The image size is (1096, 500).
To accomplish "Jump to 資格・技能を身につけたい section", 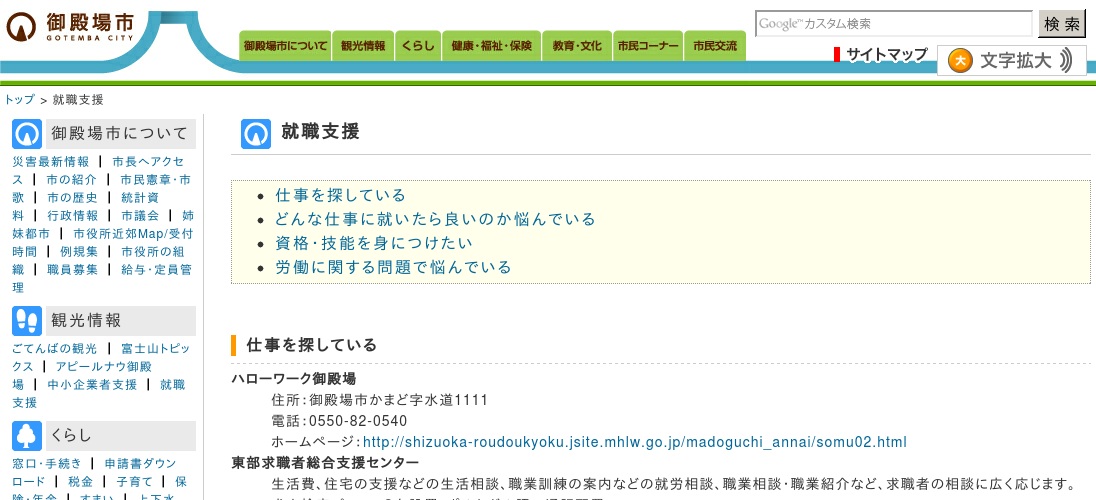I will coord(374,243).
